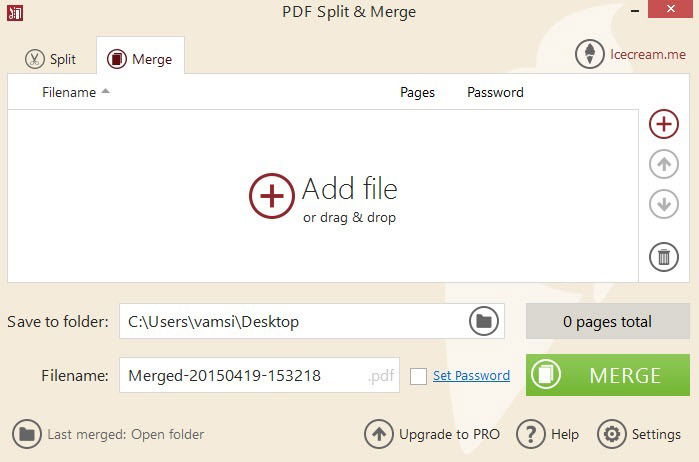
Task: Edit the Merged-20150419-153218 filename field
Action: [259, 375]
